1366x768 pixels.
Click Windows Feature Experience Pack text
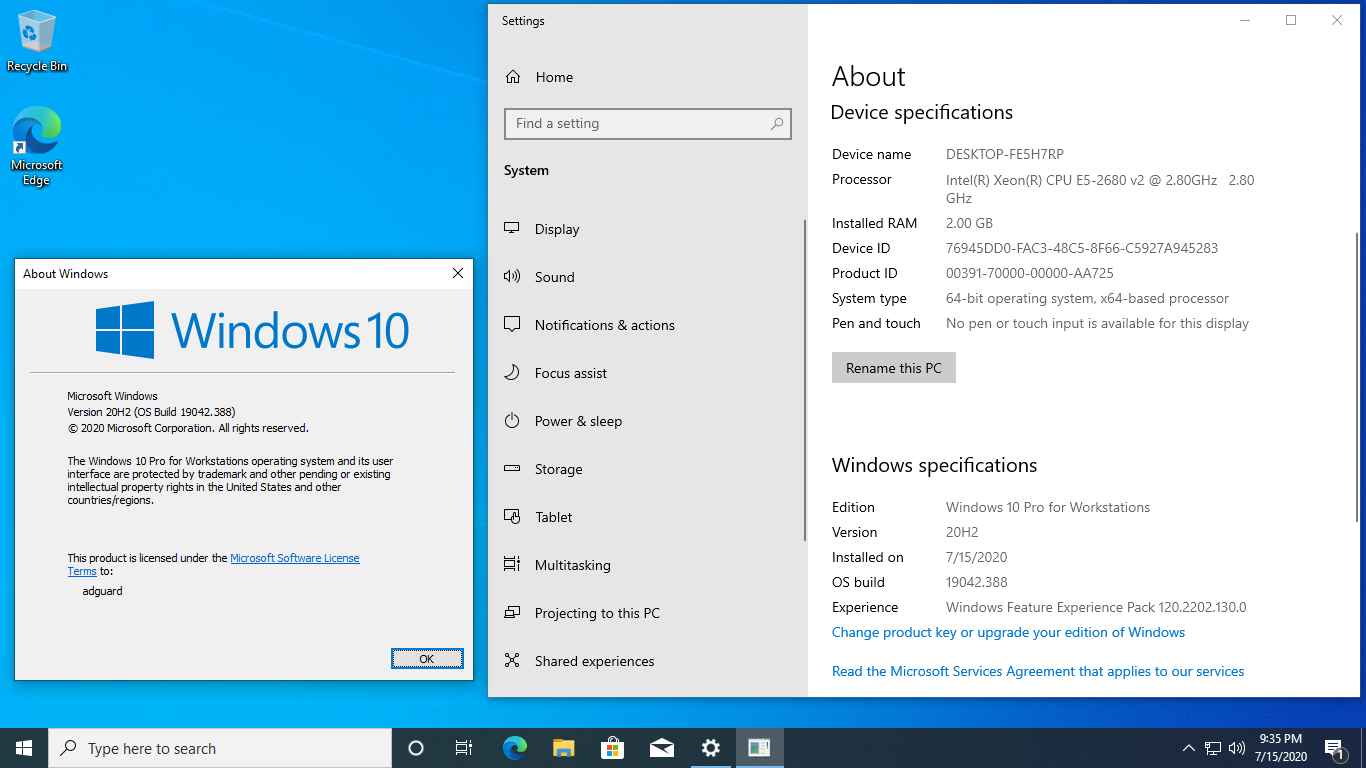click(x=1096, y=607)
